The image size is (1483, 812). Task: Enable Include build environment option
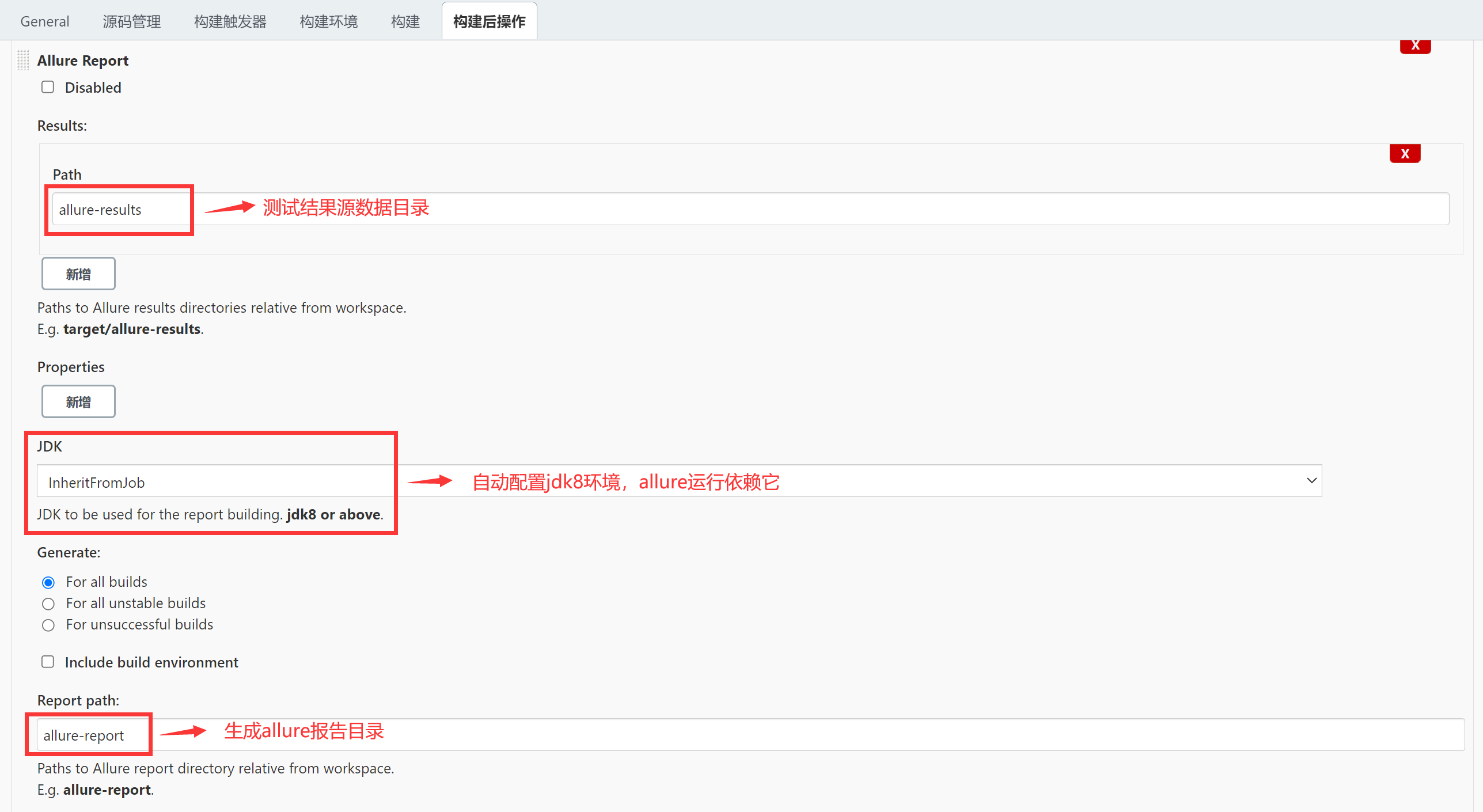tap(48, 662)
